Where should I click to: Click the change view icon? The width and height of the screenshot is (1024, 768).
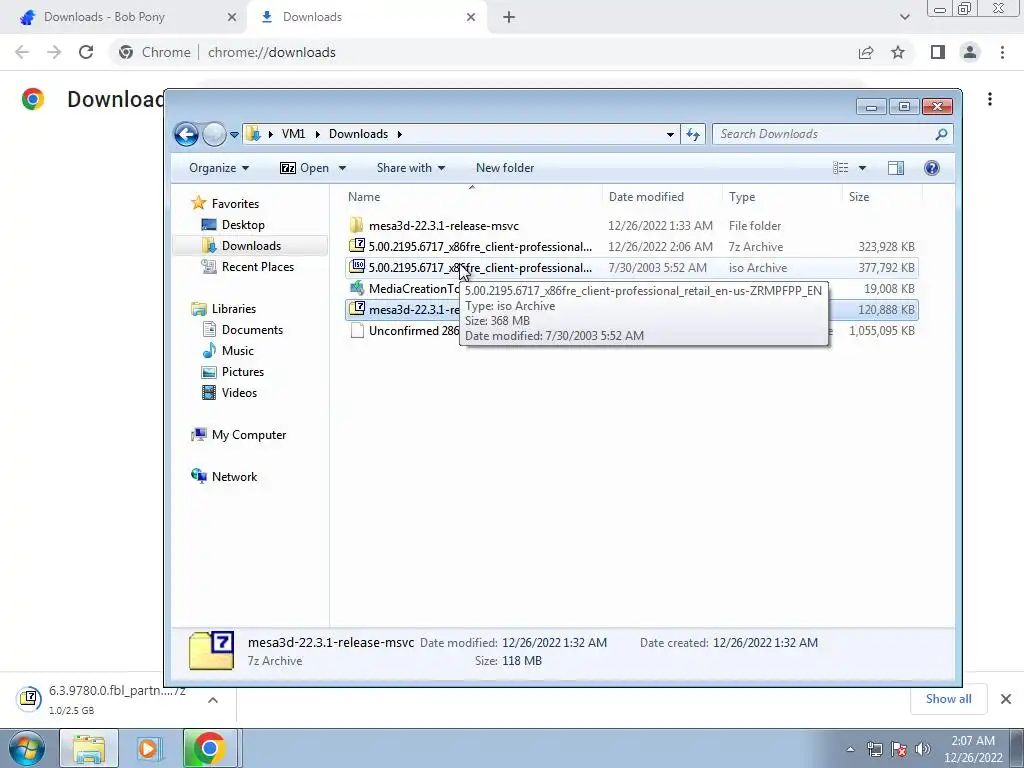841,168
